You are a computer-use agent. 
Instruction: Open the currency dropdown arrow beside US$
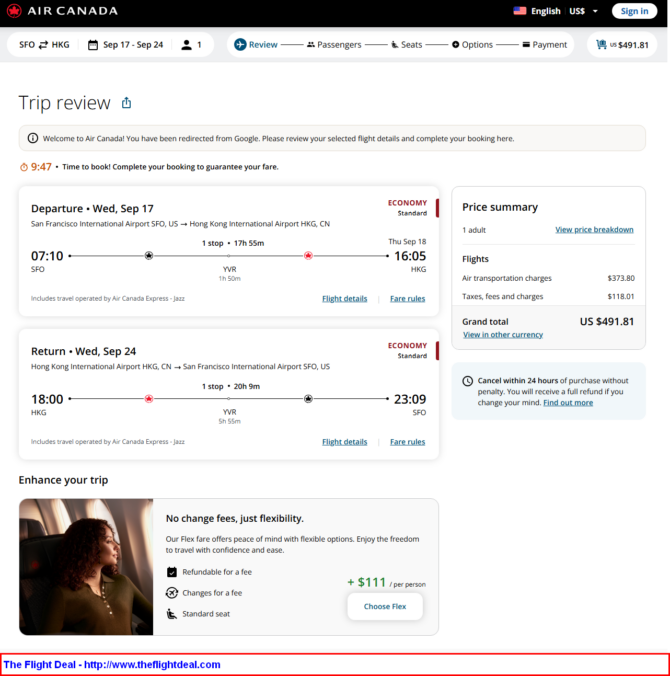click(x=595, y=11)
